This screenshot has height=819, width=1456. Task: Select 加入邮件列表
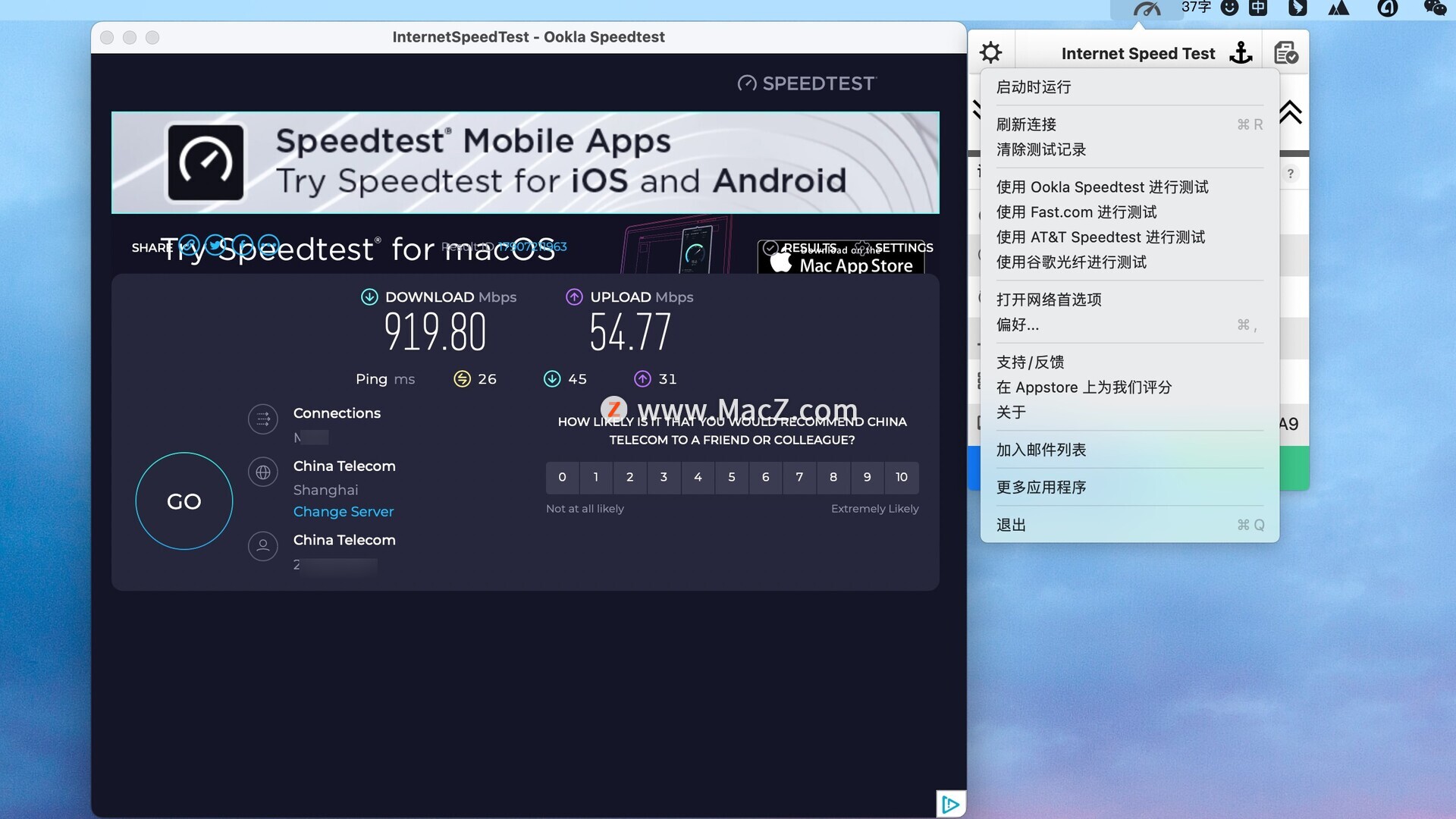pyautogui.click(x=1129, y=450)
